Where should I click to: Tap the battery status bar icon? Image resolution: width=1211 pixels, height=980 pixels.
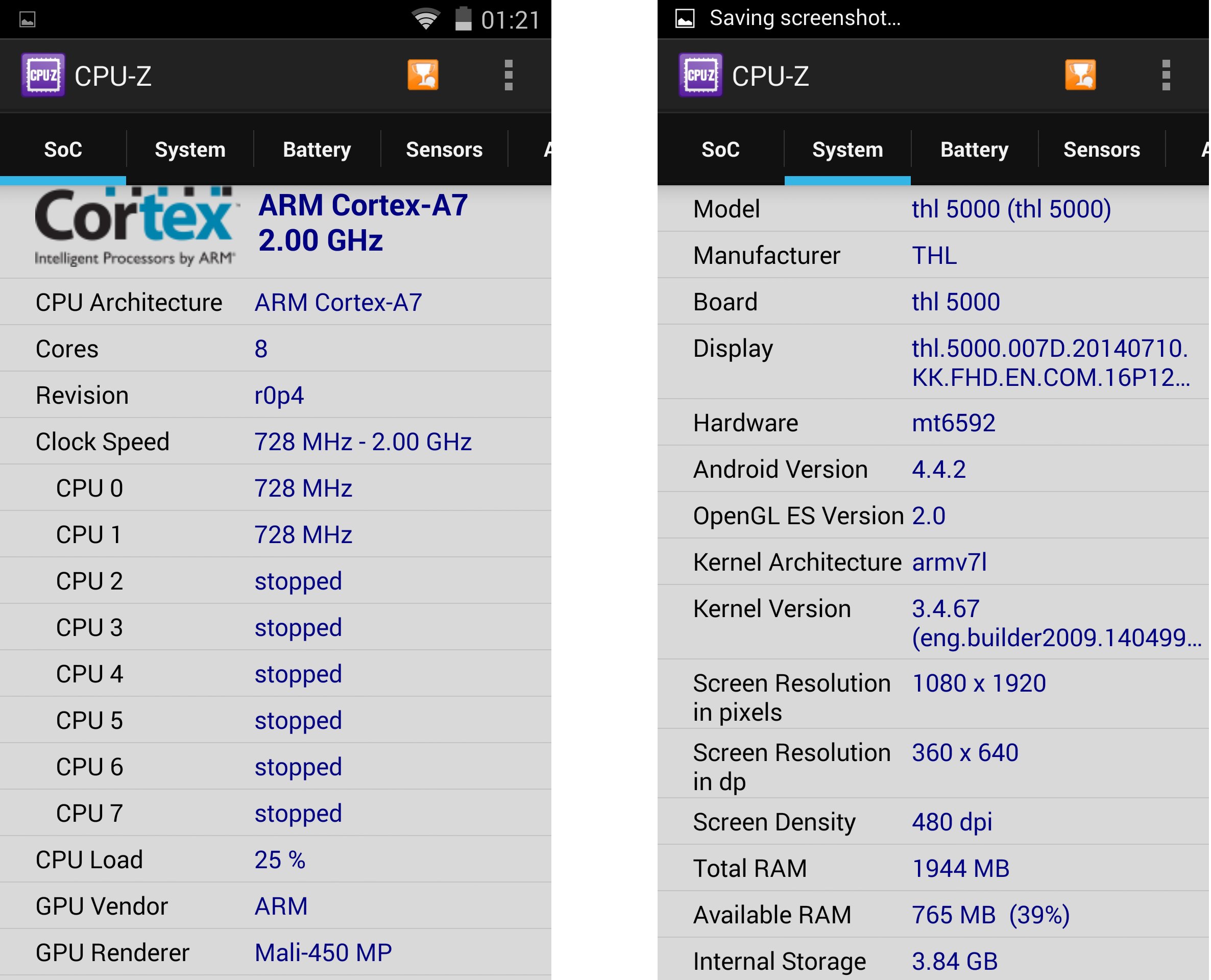[x=464, y=19]
